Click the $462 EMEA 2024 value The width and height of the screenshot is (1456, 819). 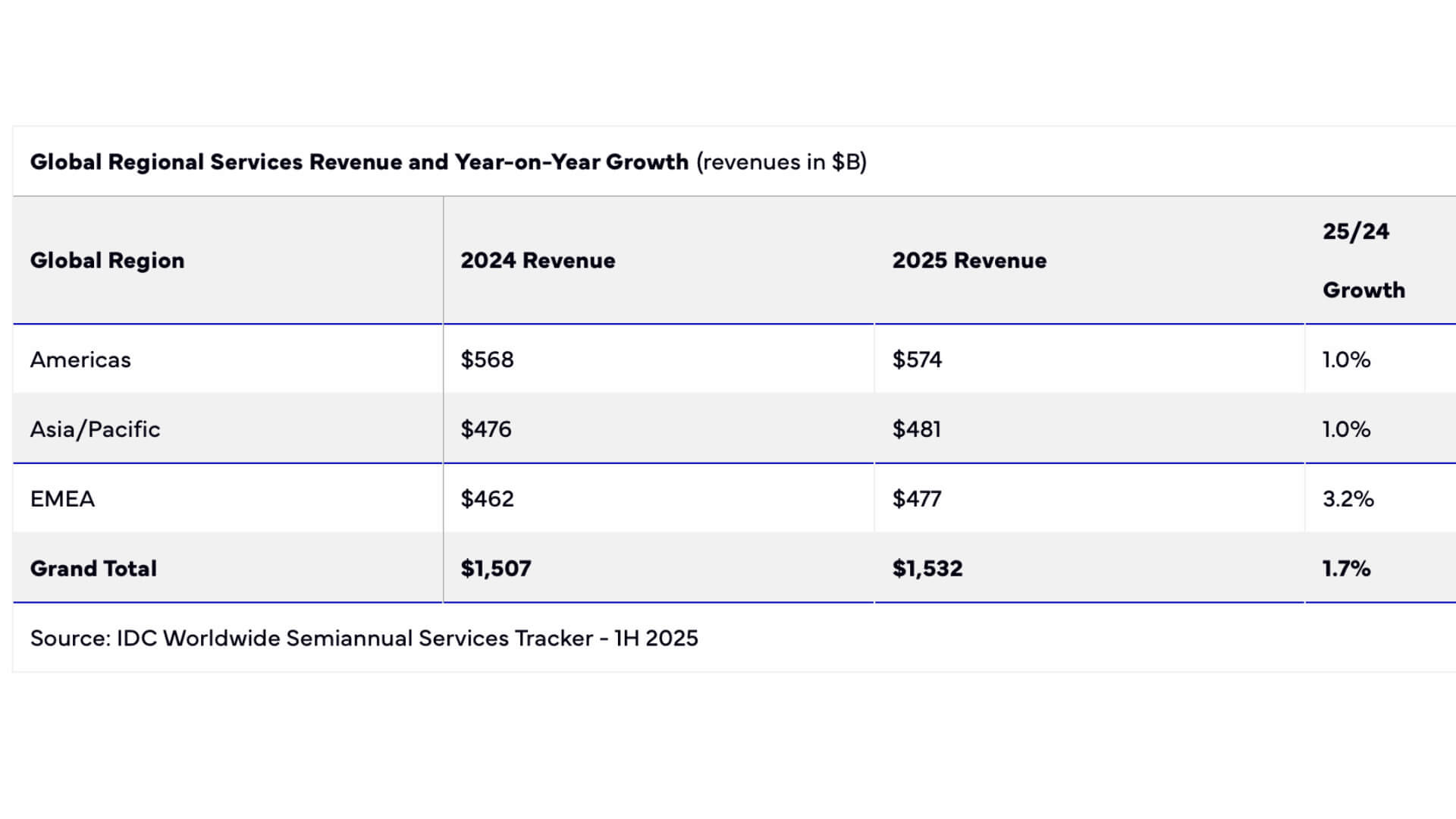point(487,499)
